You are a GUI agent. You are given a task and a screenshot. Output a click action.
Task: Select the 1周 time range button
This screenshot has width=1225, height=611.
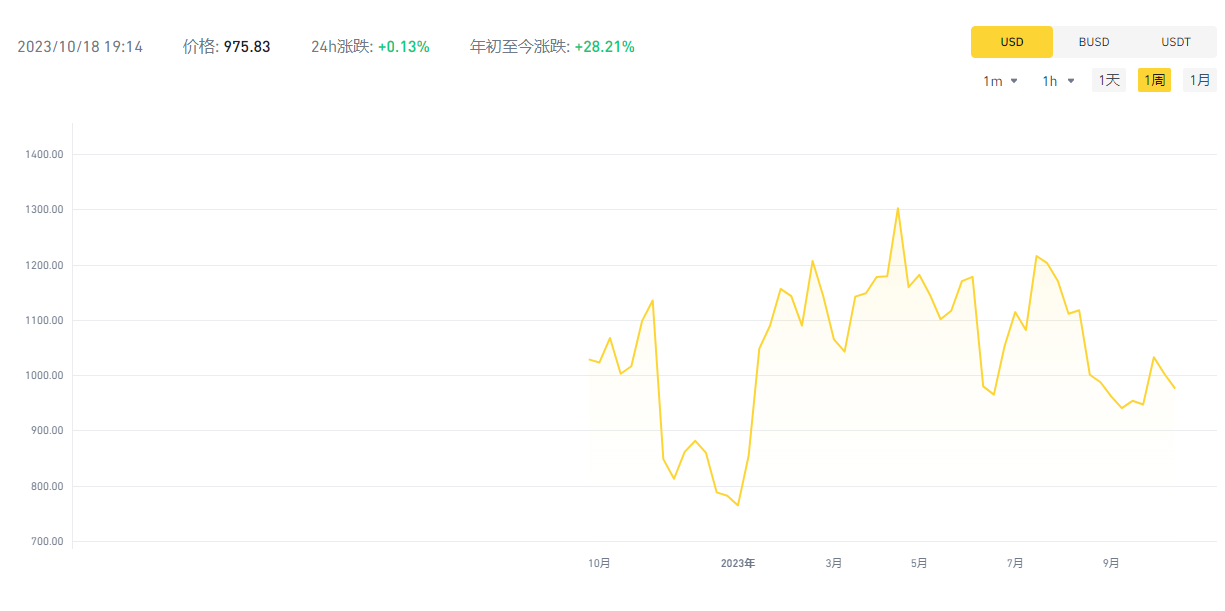[1154, 80]
